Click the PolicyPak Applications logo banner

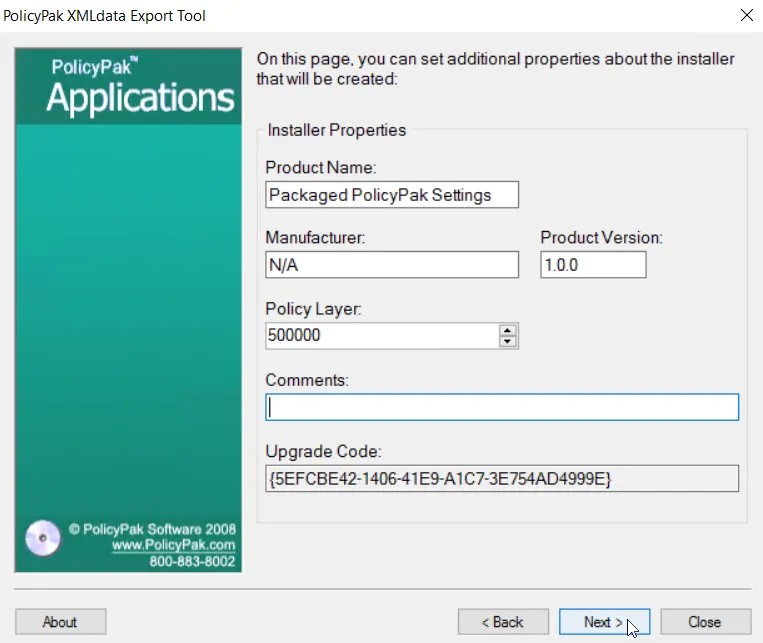pyautogui.click(x=128, y=86)
